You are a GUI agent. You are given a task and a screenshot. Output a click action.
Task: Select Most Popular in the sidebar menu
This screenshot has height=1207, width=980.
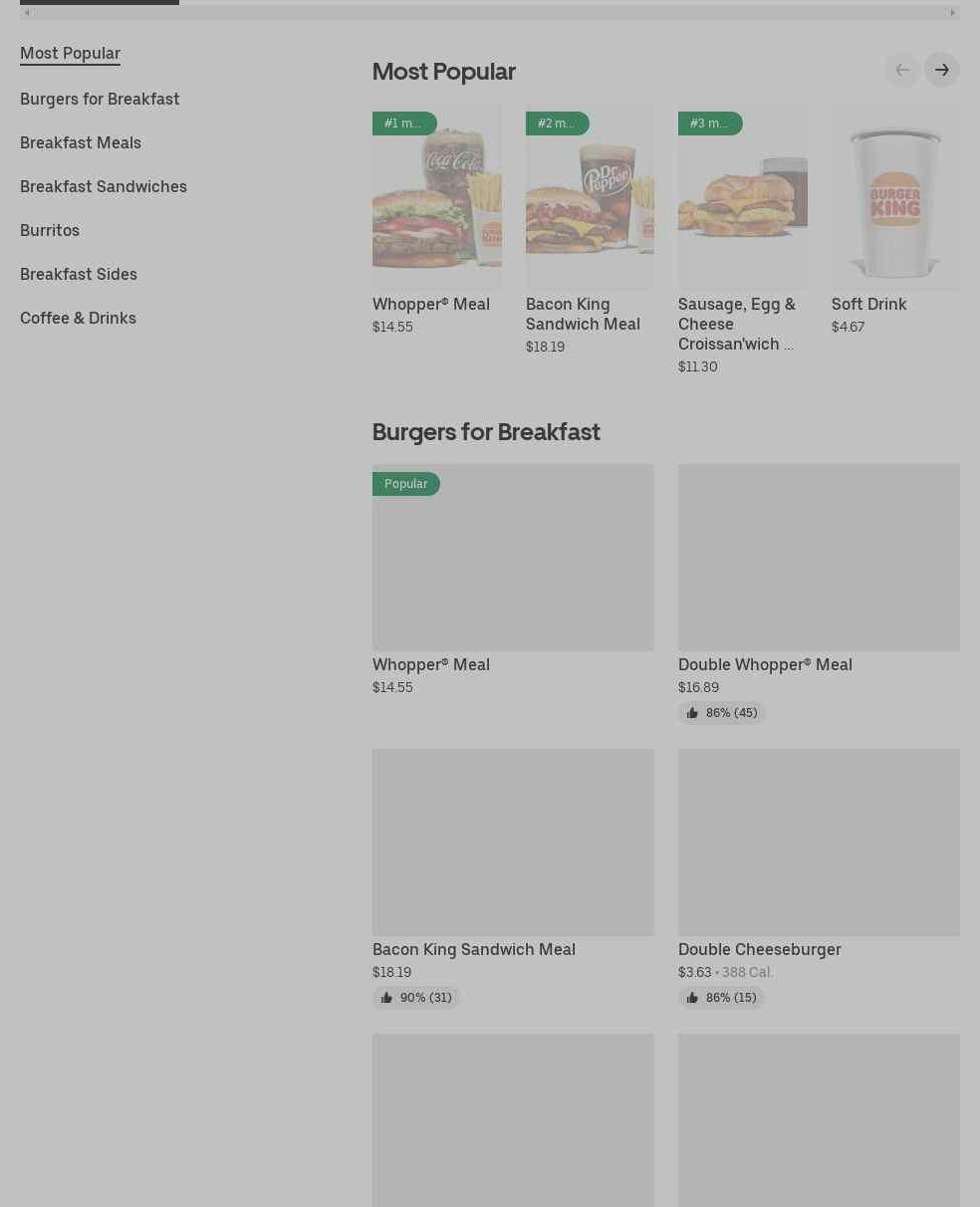70,54
